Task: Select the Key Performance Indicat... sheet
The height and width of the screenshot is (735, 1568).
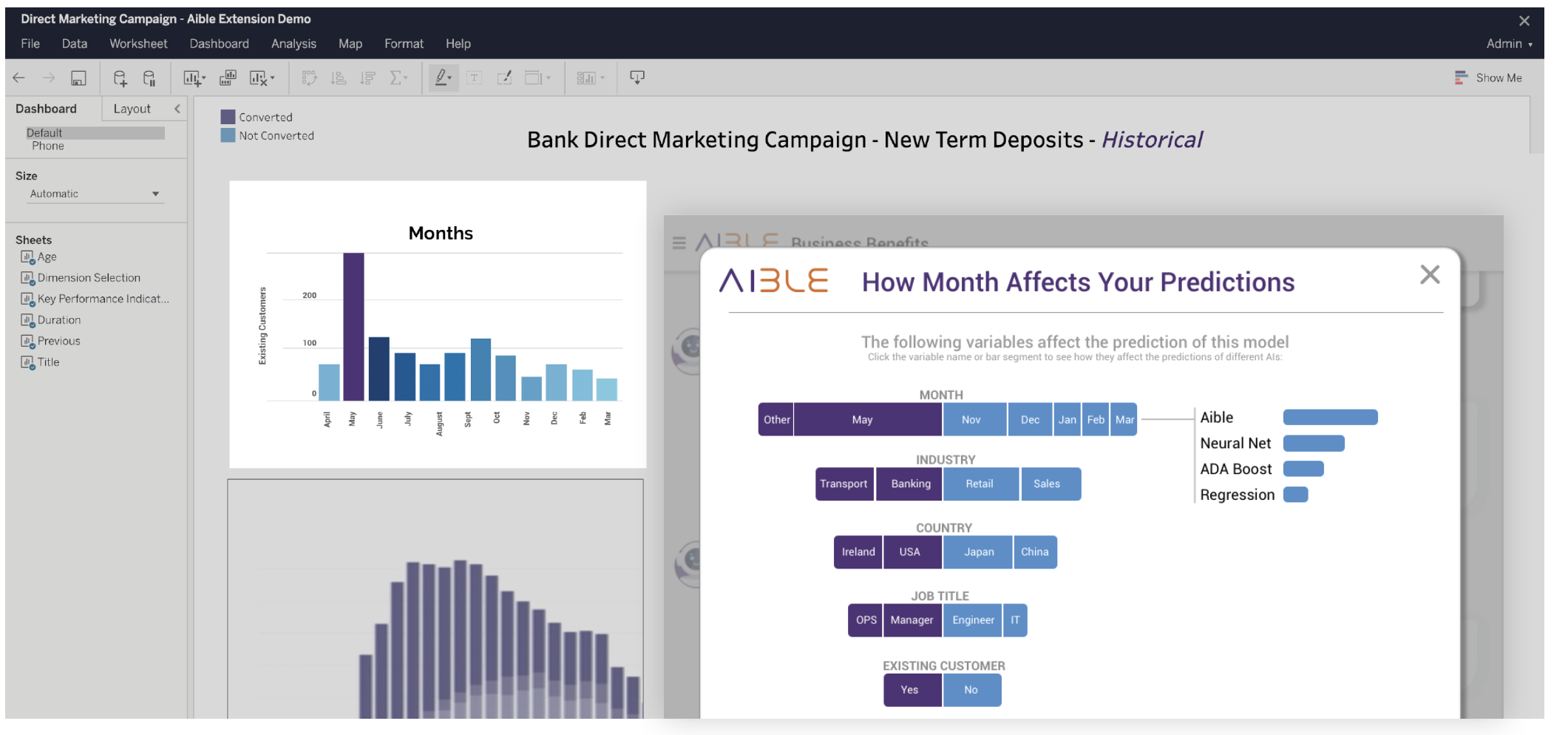Action: (95, 299)
